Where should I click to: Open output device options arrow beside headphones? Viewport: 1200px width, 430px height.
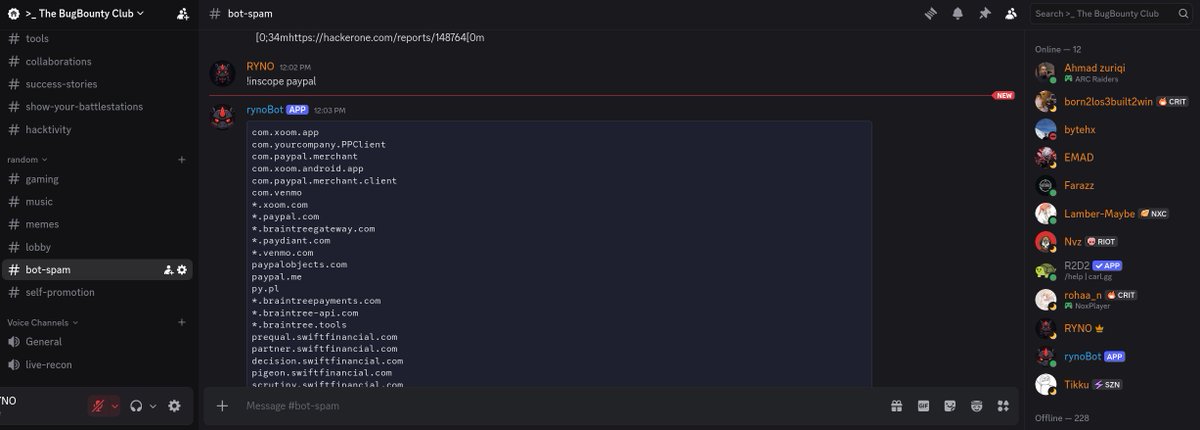click(153, 405)
